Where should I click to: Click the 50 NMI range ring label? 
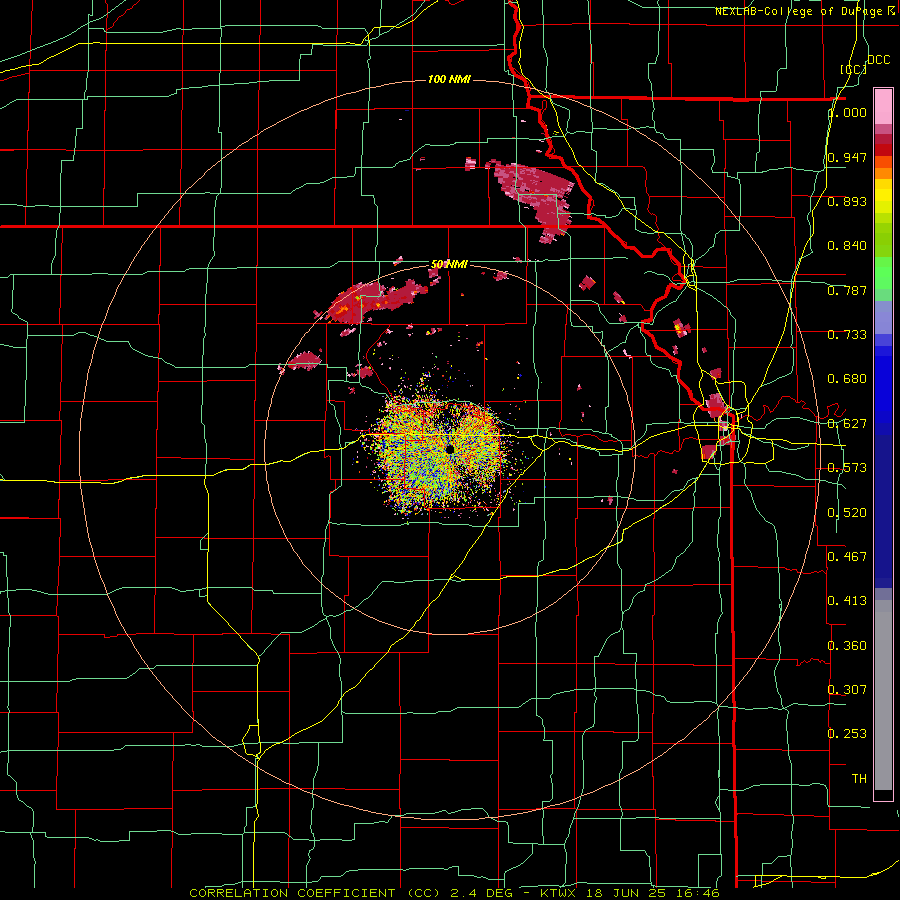(x=449, y=264)
